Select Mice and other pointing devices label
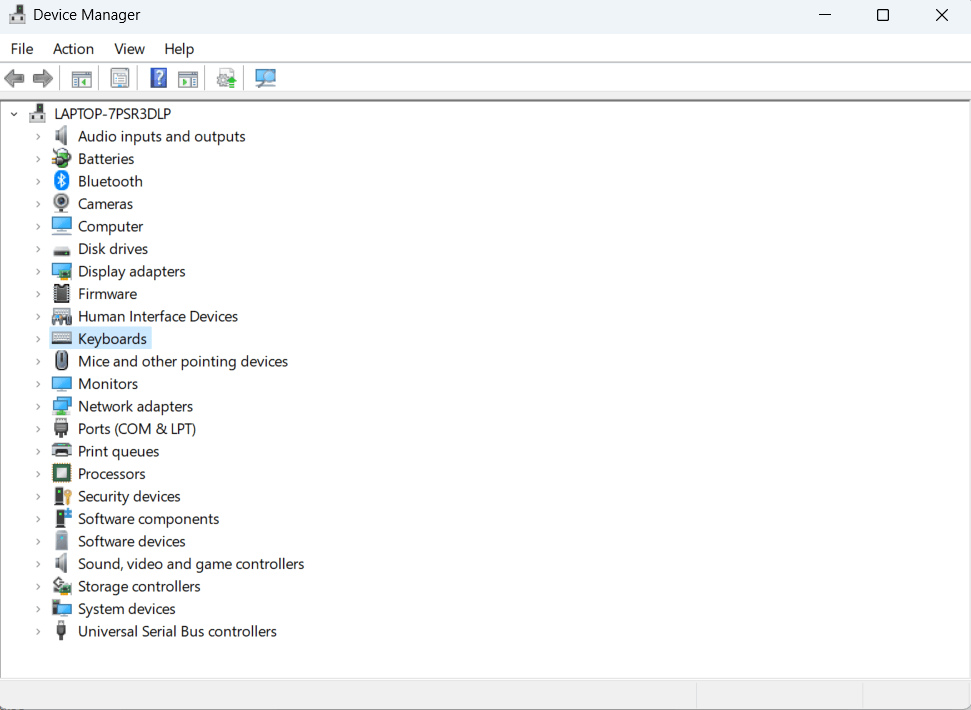971x710 pixels. tap(183, 361)
